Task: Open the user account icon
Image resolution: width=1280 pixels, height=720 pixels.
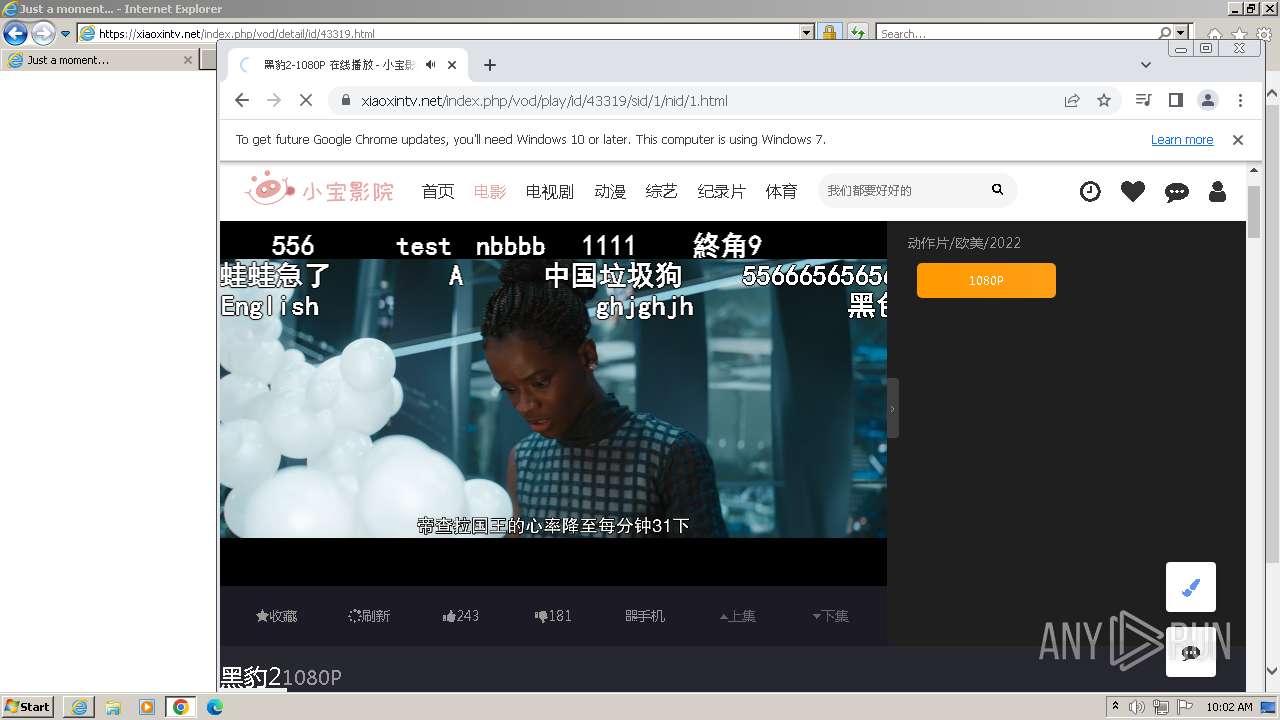Action: click(1217, 191)
